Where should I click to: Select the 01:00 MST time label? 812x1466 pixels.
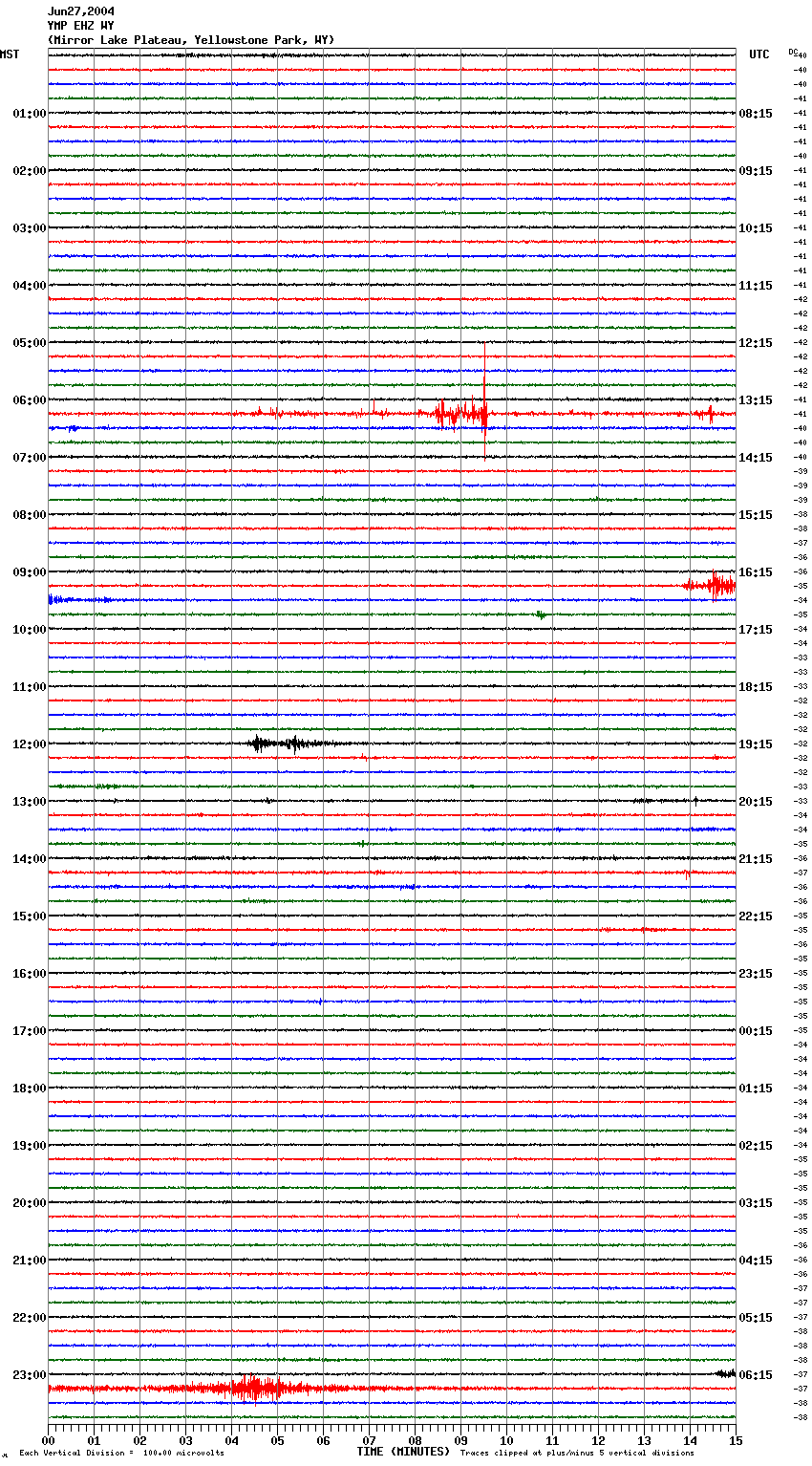pyautogui.click(x=30, y=114)
